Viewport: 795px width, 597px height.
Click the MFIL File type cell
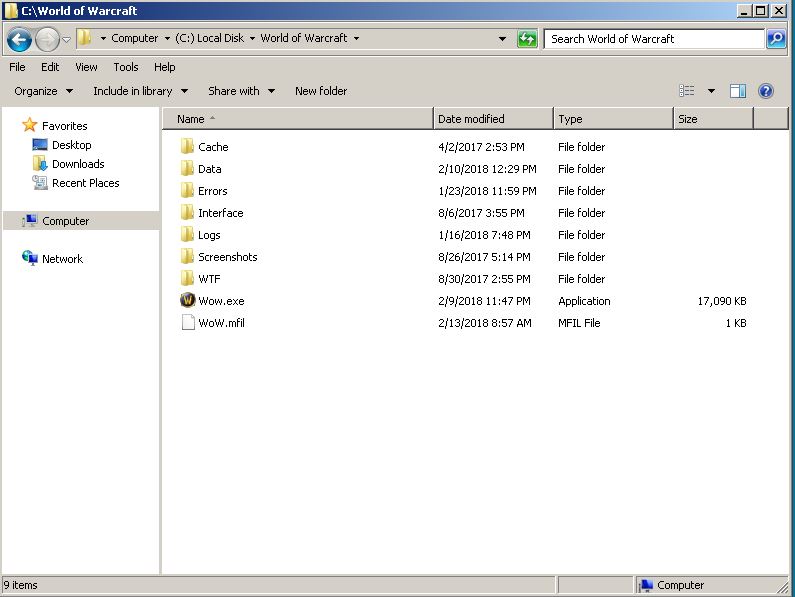[x=579, y=323]
